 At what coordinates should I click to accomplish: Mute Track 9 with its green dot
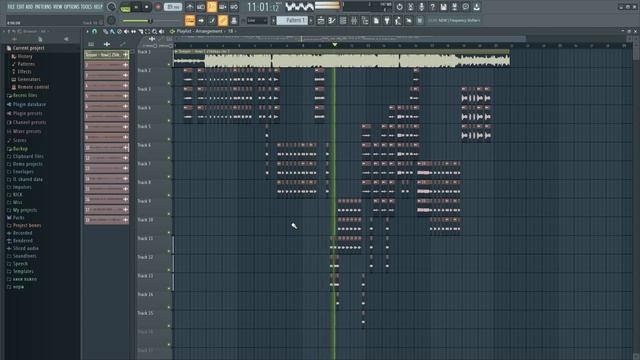[169, 214]
